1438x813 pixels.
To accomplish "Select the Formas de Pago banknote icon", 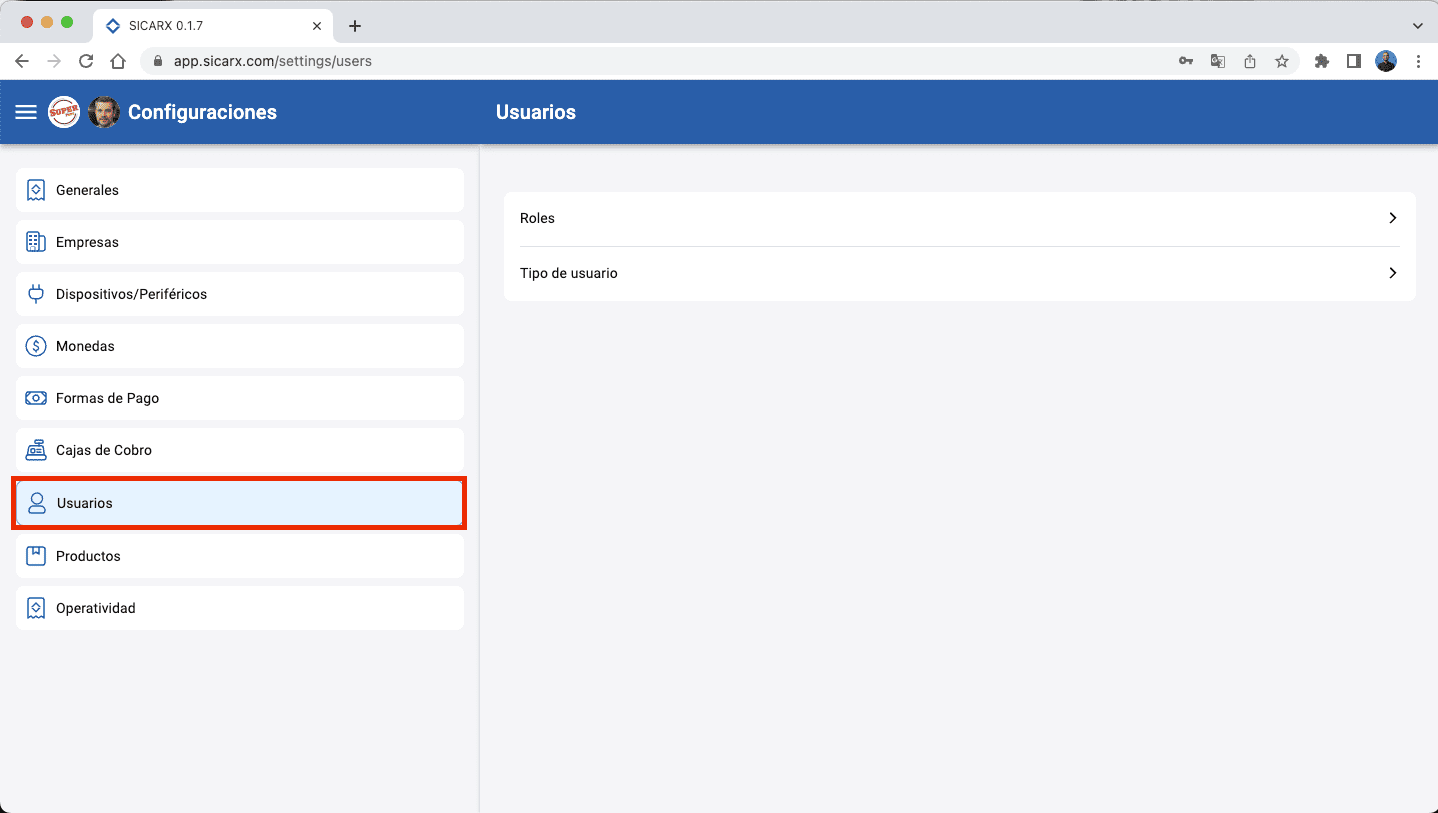I will click(36, 398).
